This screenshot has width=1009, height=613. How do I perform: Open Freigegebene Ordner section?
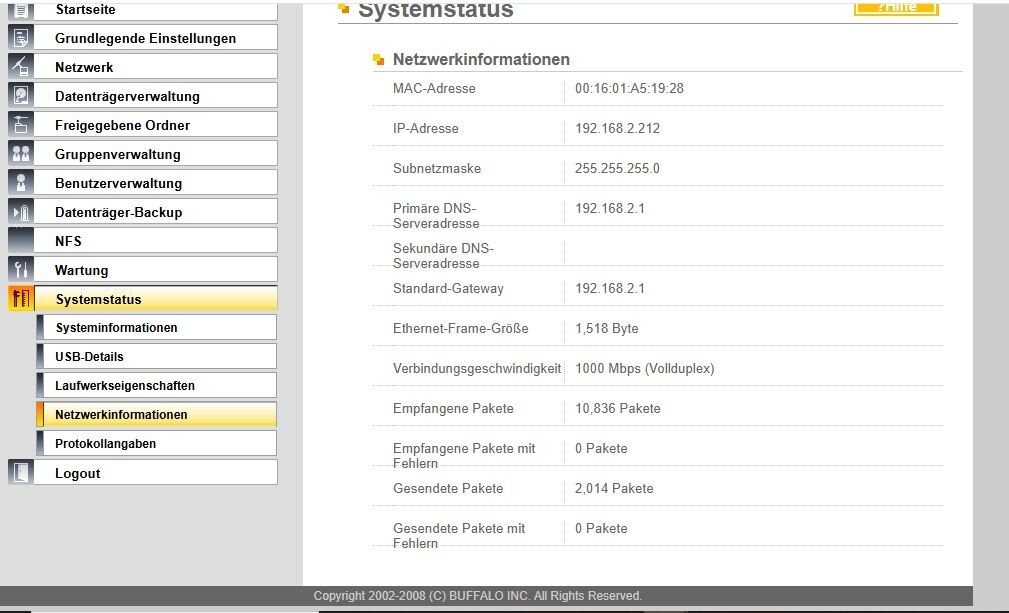[x=156, y=125]
